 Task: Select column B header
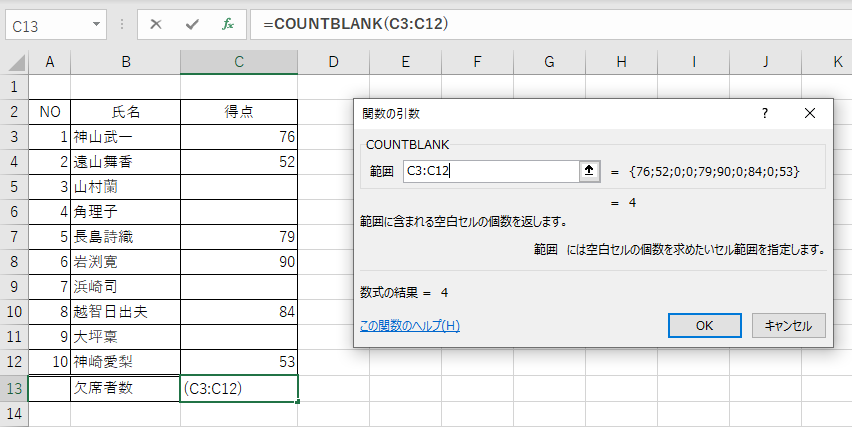click(x=126, y=62)
